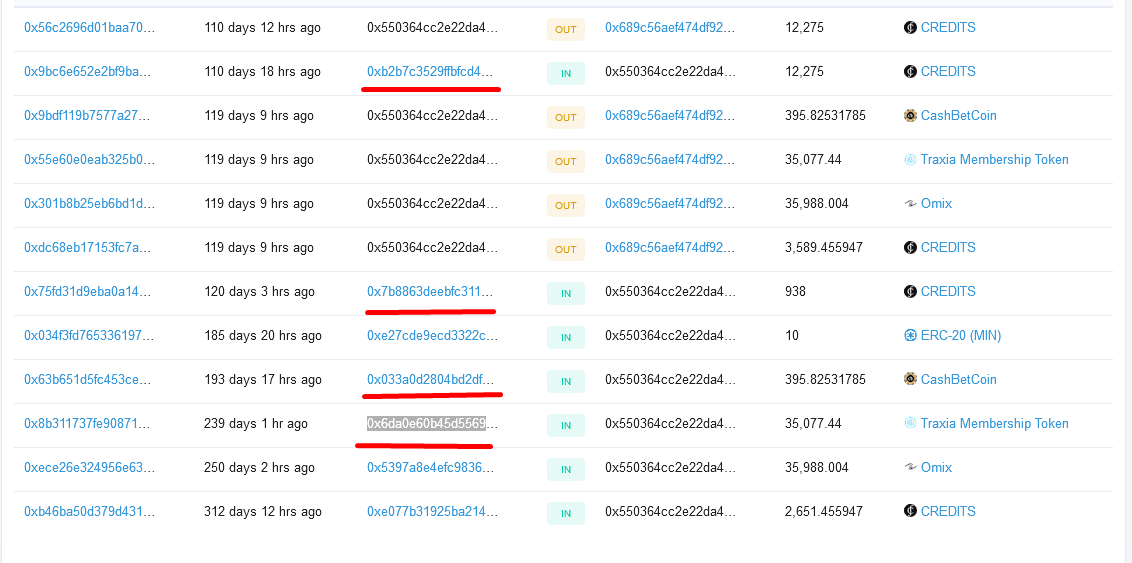Click the CashBetCoin token icon in the 119 days row

(x=910, y=115)
